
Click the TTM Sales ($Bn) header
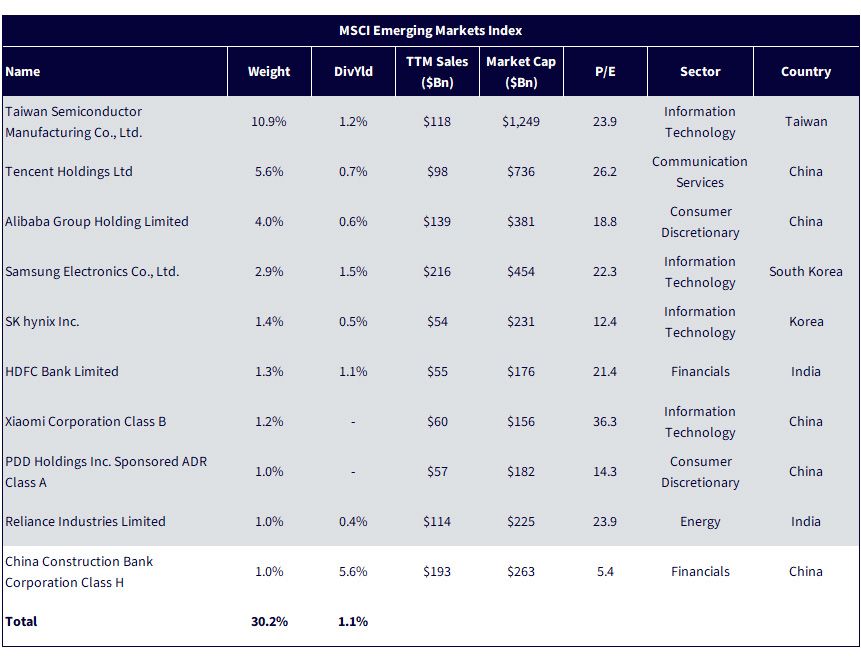pyautogui.click(x=437, y=71)
